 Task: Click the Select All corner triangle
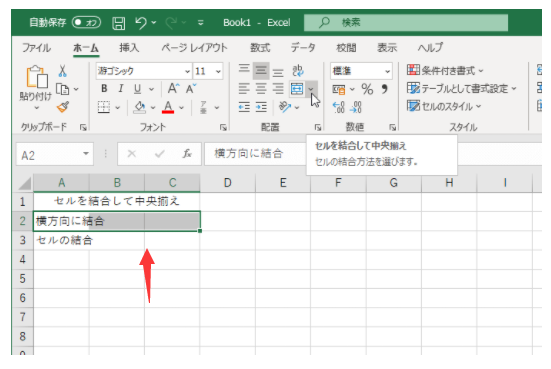click(x=25, y=183)
